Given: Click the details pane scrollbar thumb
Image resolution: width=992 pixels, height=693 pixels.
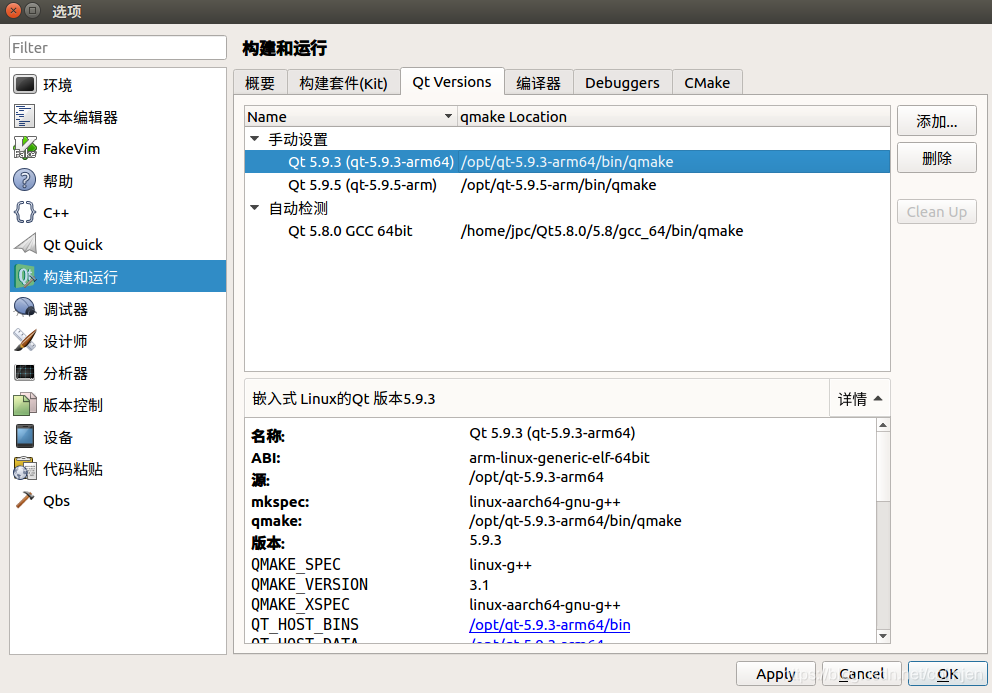Looking at the screenshot, I should tap(883, 467).
